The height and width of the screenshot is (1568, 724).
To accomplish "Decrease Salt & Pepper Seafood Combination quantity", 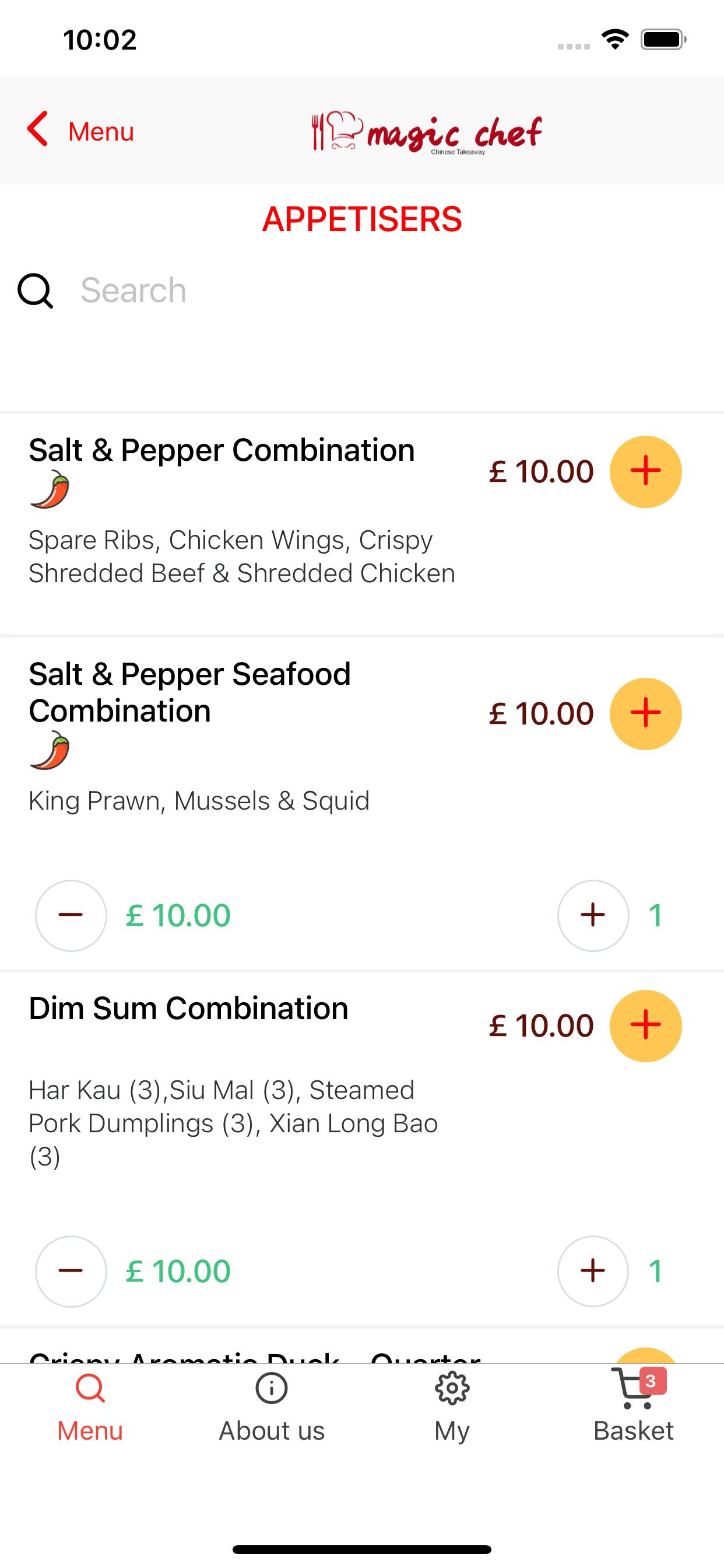I will coord(71,915).
